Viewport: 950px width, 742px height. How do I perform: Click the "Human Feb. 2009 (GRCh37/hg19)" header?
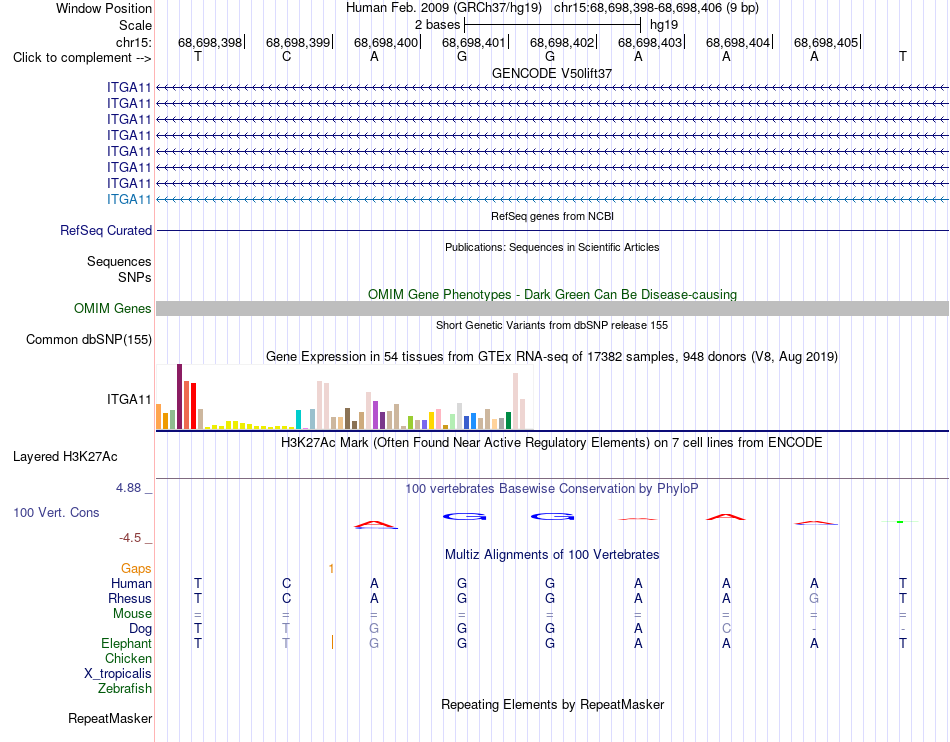[446, 8]
